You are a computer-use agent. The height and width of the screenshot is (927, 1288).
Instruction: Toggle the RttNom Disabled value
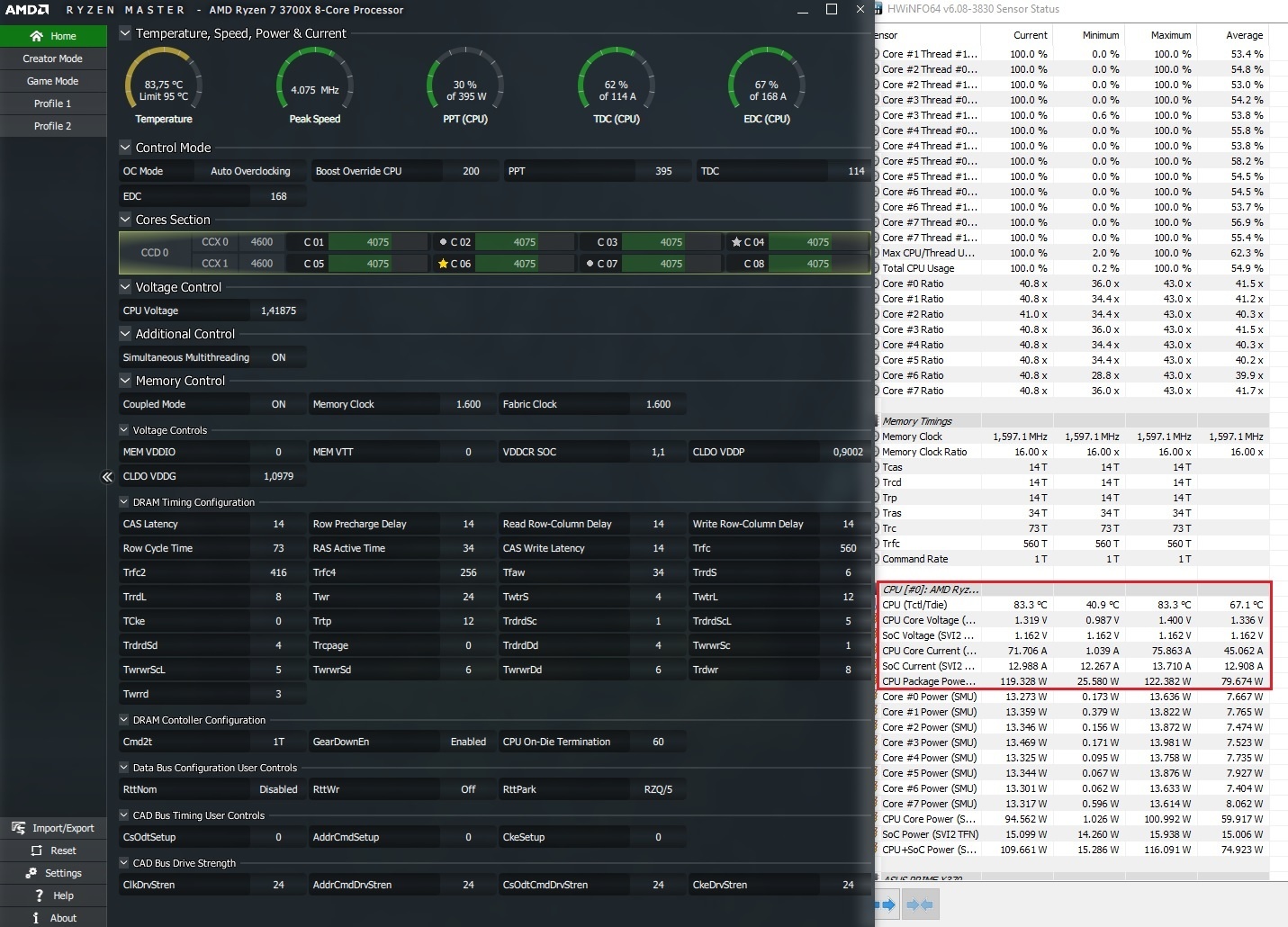(x=278, y=789)
